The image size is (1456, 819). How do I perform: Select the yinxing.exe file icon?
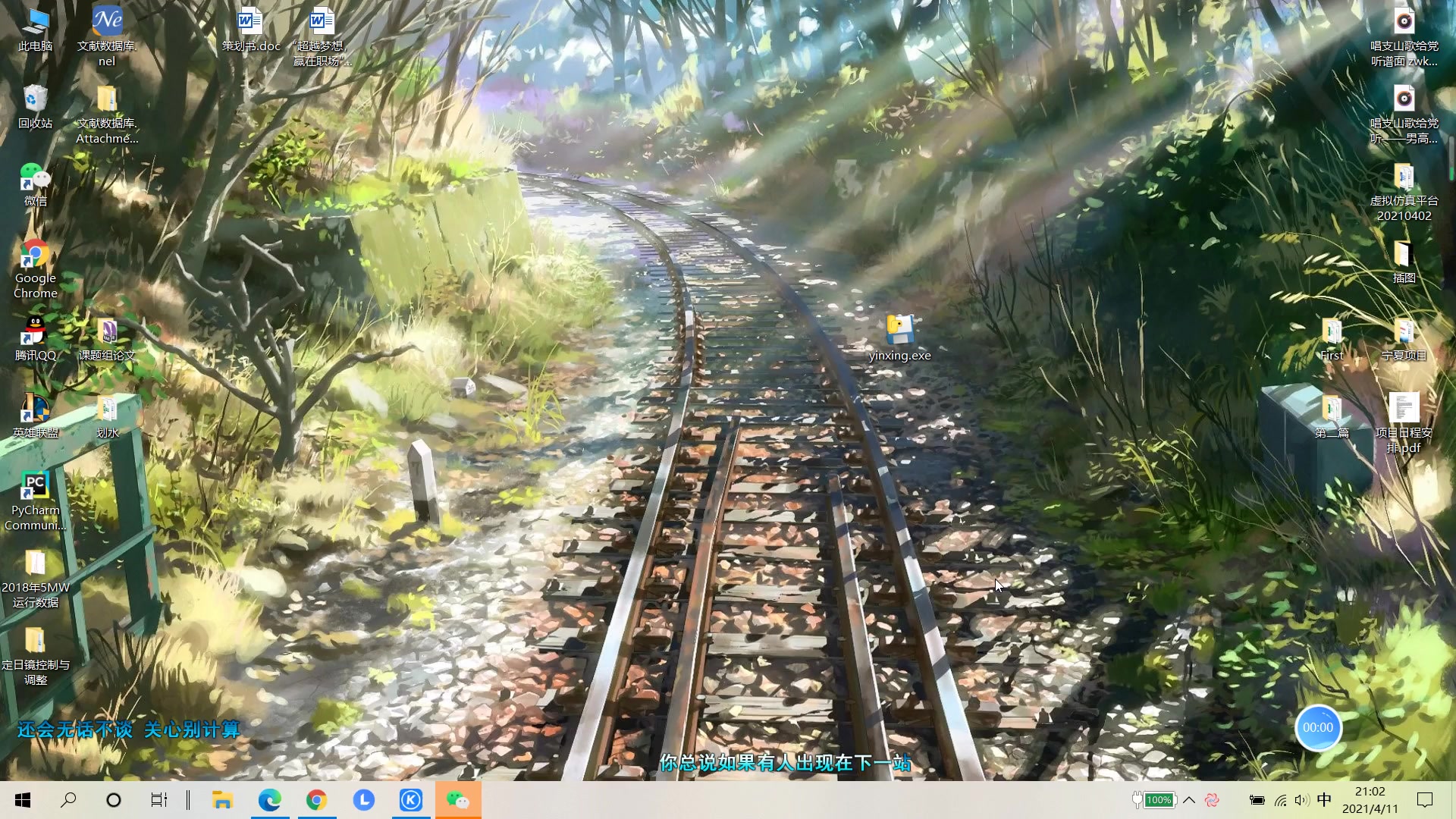coord(899,339)
